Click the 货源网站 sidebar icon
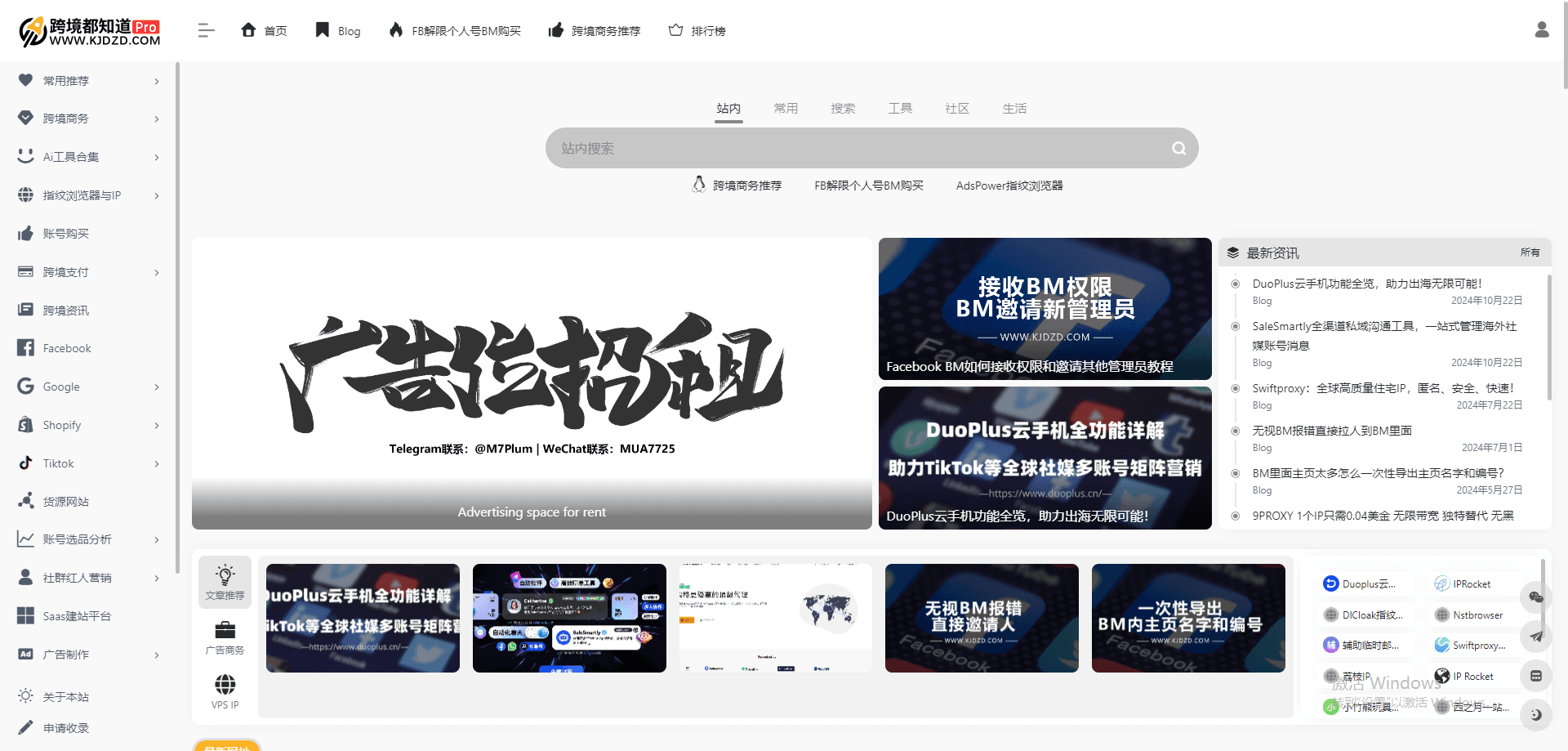The height and width of the screenshot is (751, 1568). (26, 501)
